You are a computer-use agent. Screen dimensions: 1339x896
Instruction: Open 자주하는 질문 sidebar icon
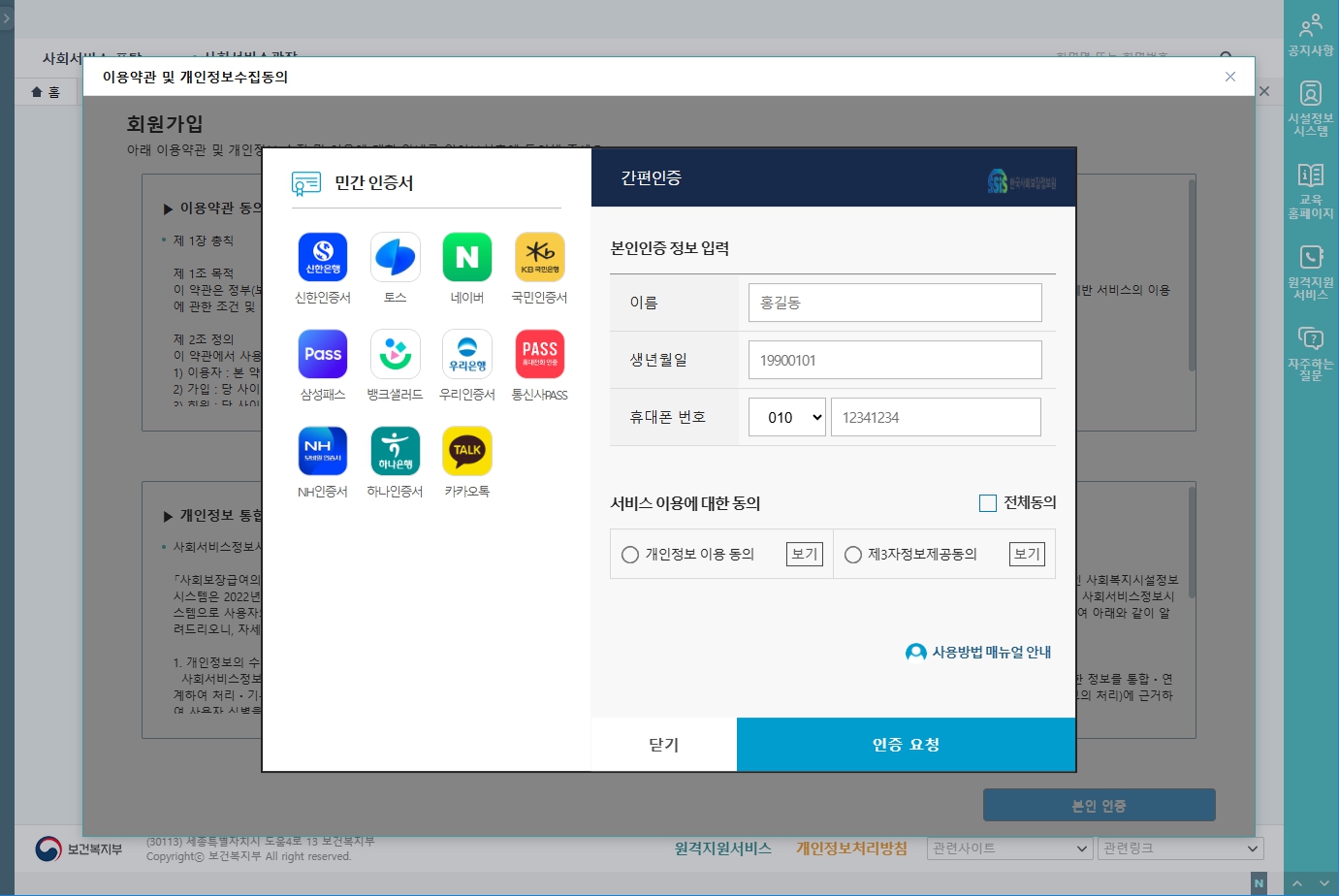click(1311, 354)
